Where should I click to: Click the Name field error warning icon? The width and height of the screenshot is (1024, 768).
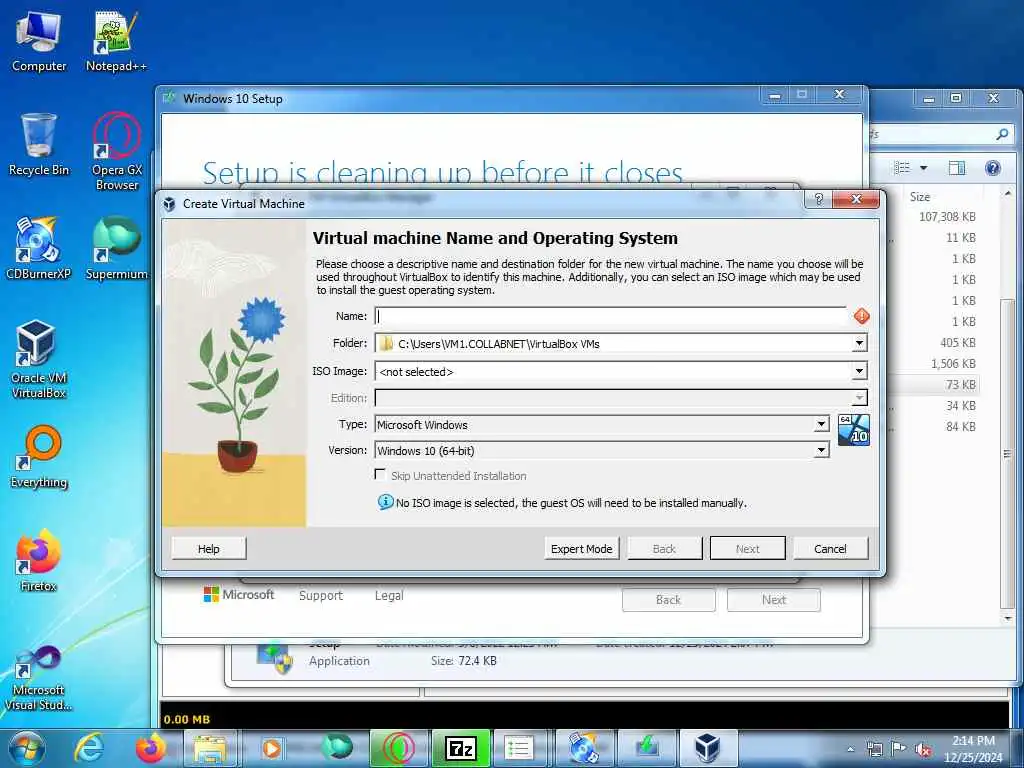click(861, 316)
